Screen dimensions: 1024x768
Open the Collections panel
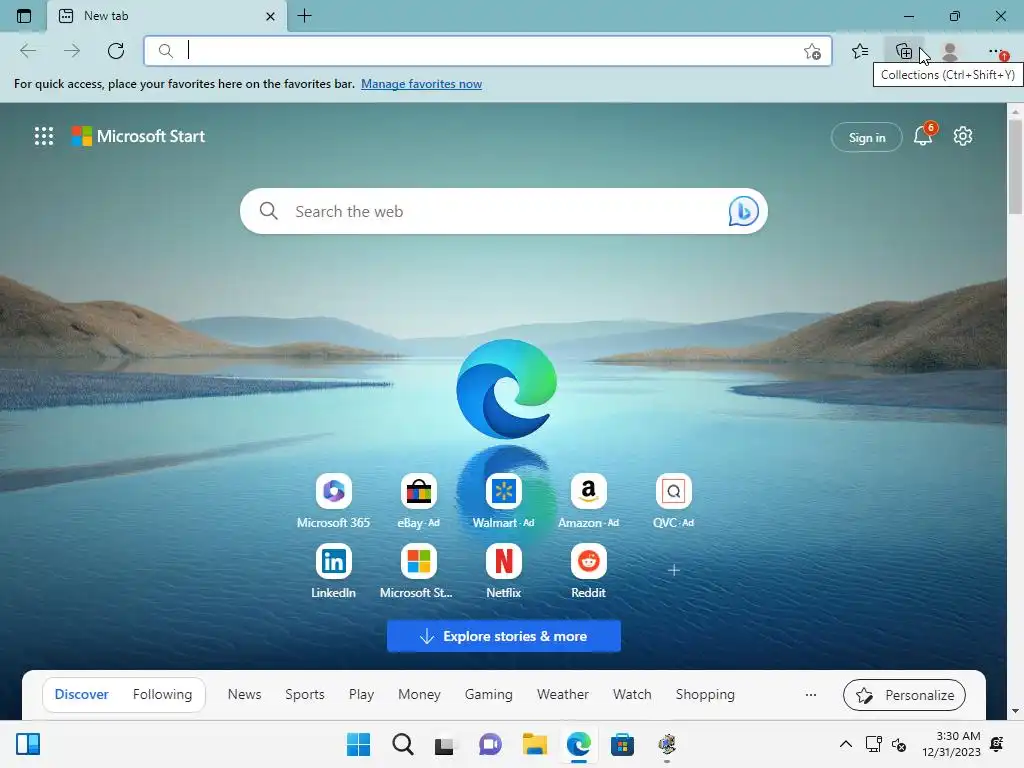click(x=904, y=51)
